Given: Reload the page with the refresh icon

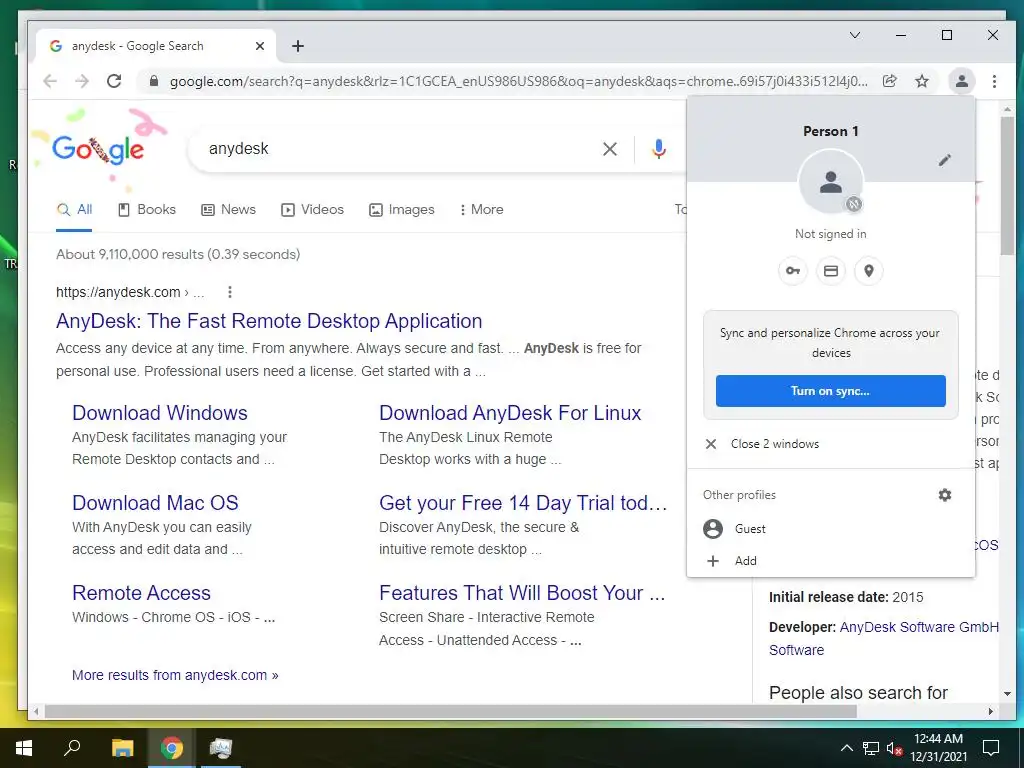Looking at the screenshot, I should point(114,81).
